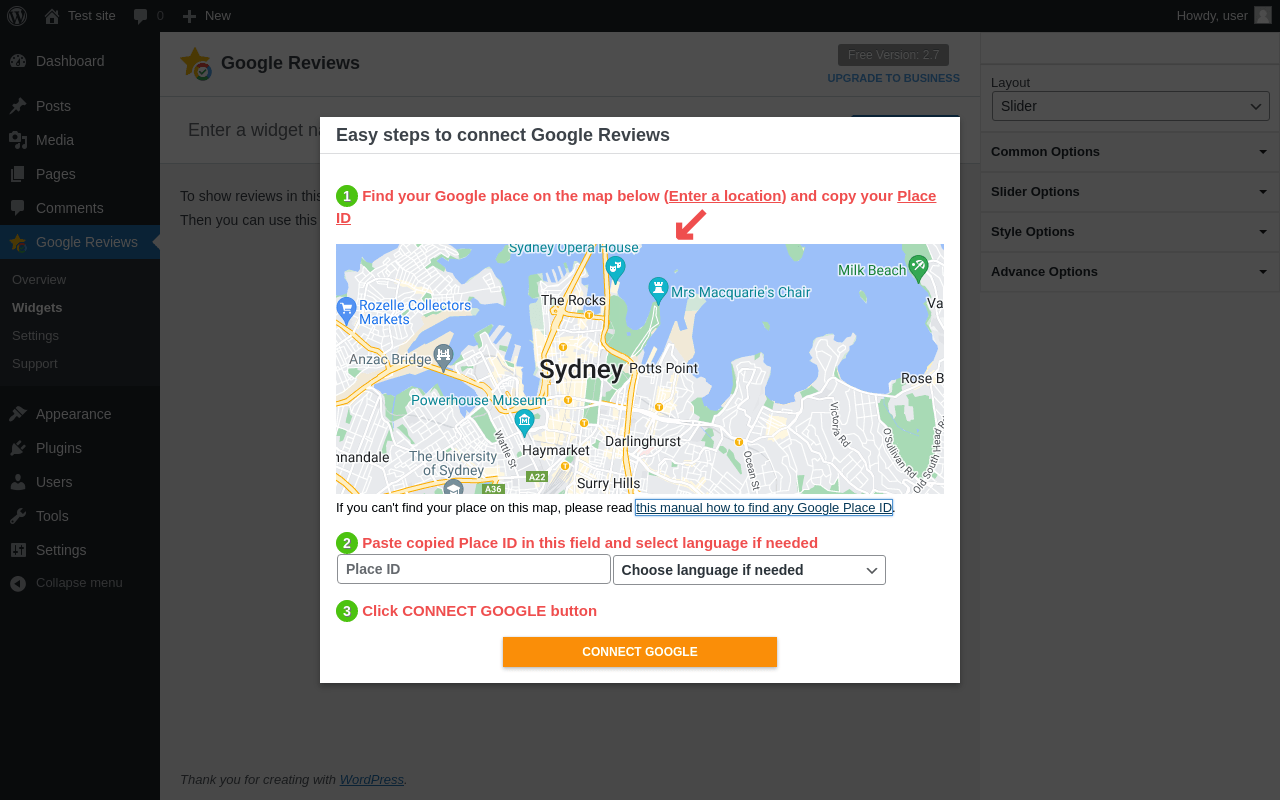Click the Google Reviews plugin logo in header

(x=196, y=64)
